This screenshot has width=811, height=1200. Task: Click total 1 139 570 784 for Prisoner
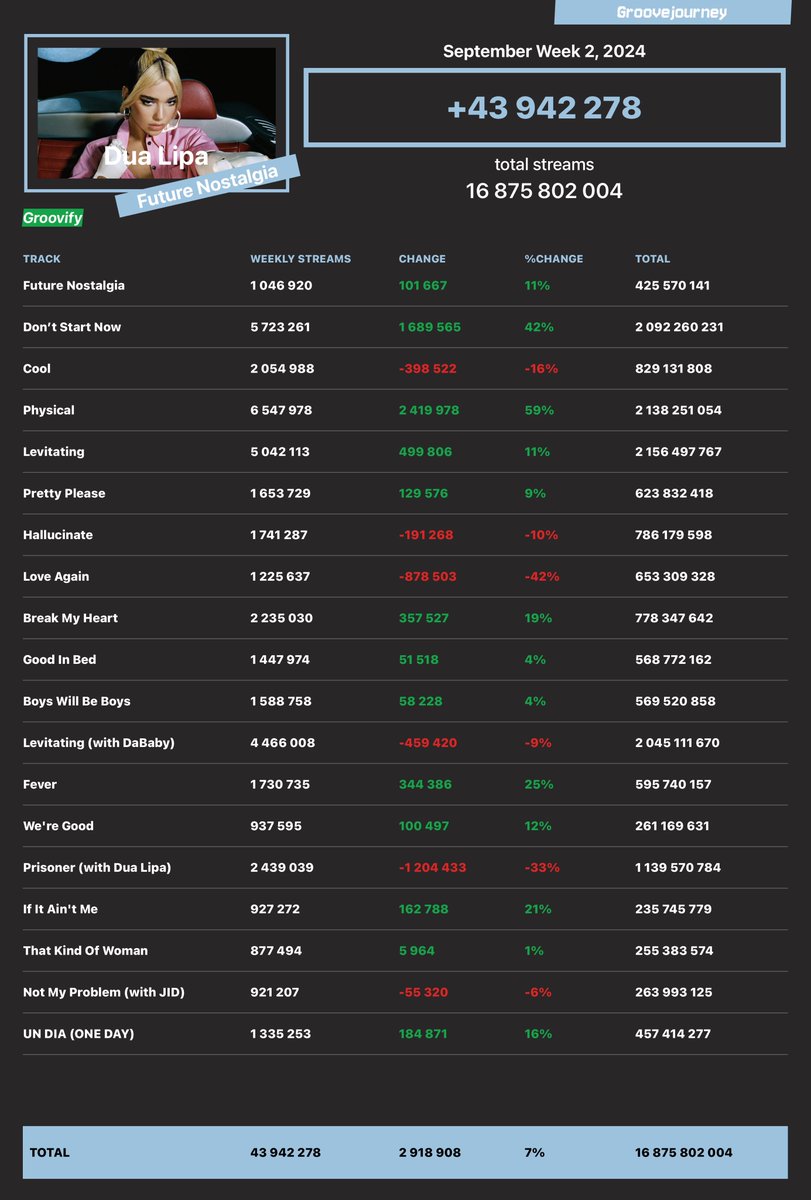pyautogui.click(x=677, y=868)
